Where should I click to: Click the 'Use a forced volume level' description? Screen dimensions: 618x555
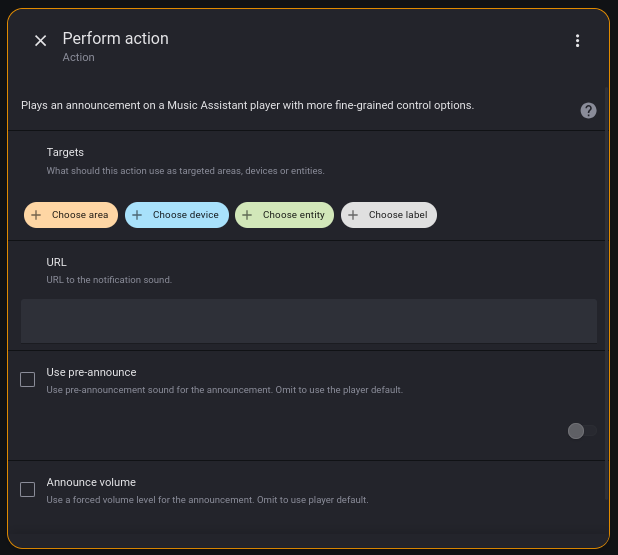[x=207, y=500]
